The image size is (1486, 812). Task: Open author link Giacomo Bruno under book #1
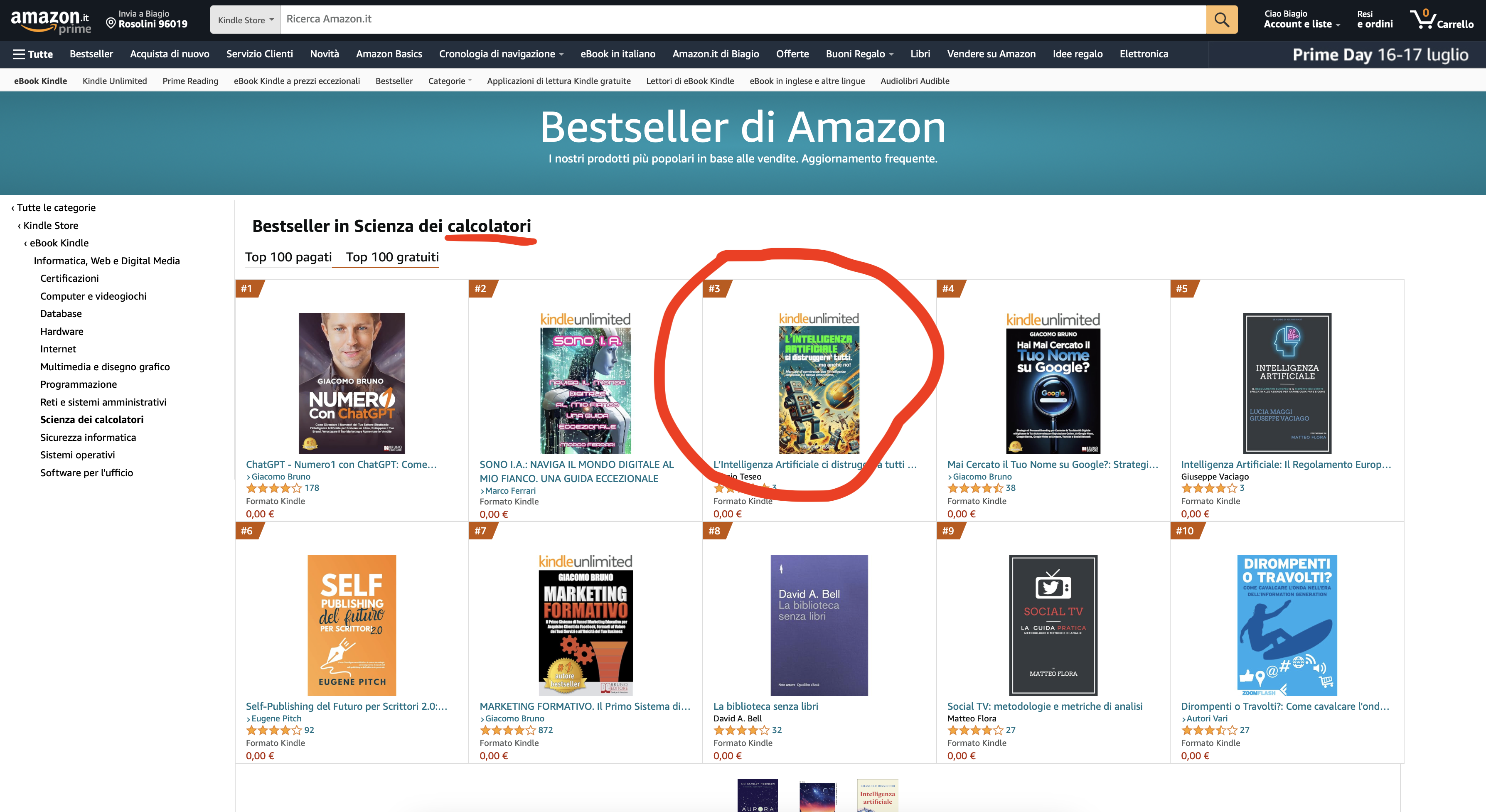[281, 476]
